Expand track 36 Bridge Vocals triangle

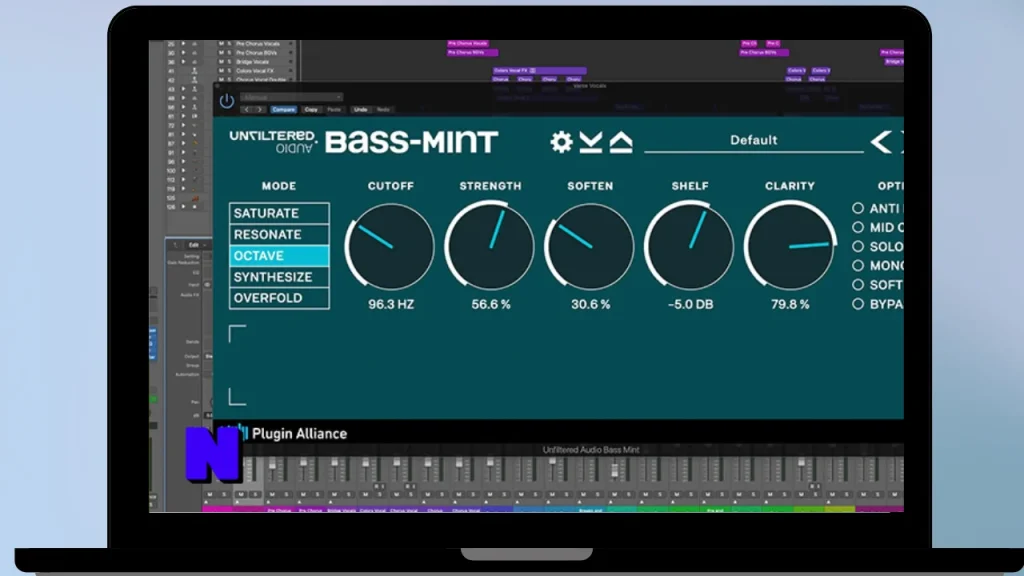click(x=184, y=61)
